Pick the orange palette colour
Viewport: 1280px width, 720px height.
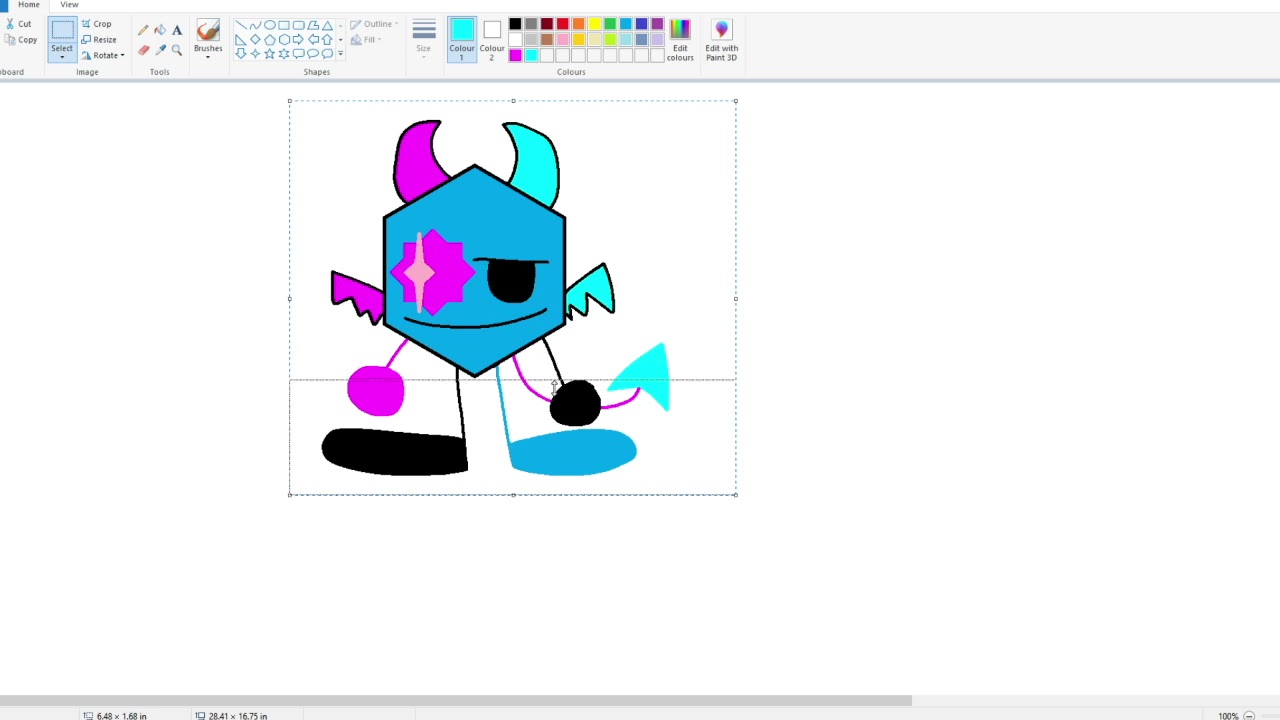point(578,24)
